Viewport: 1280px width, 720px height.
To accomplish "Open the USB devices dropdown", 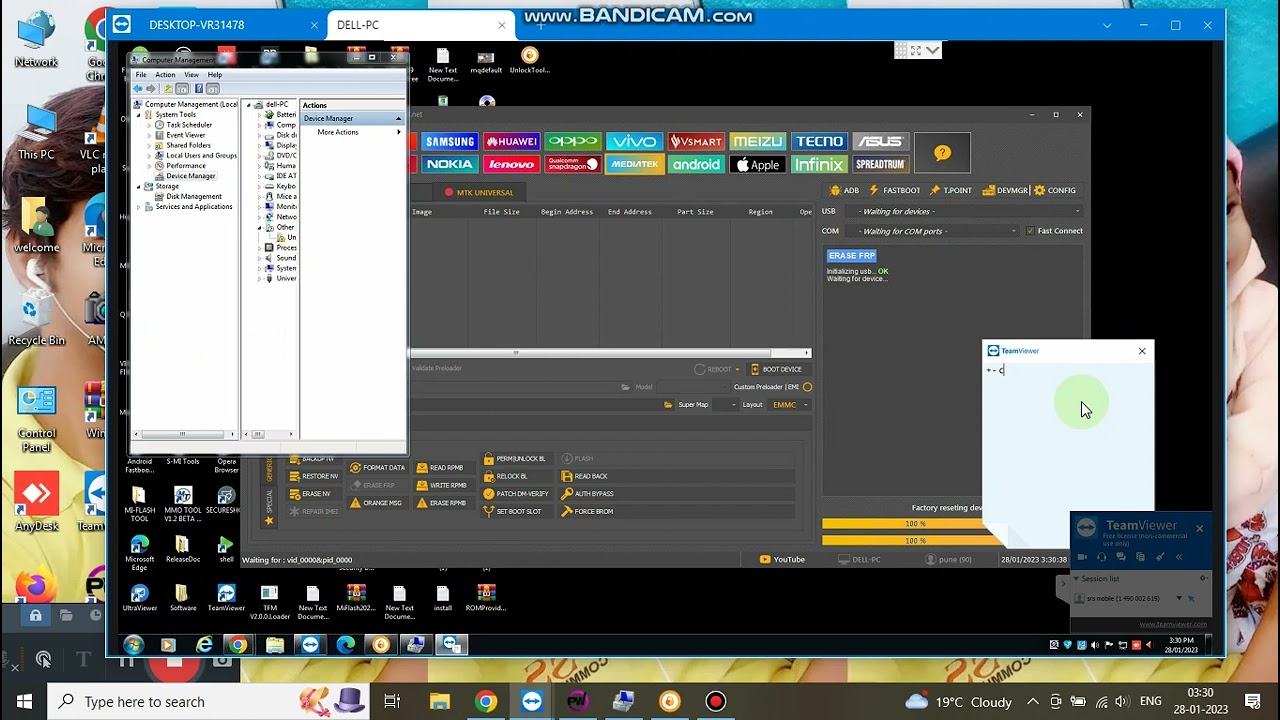I will pos(964,211).
